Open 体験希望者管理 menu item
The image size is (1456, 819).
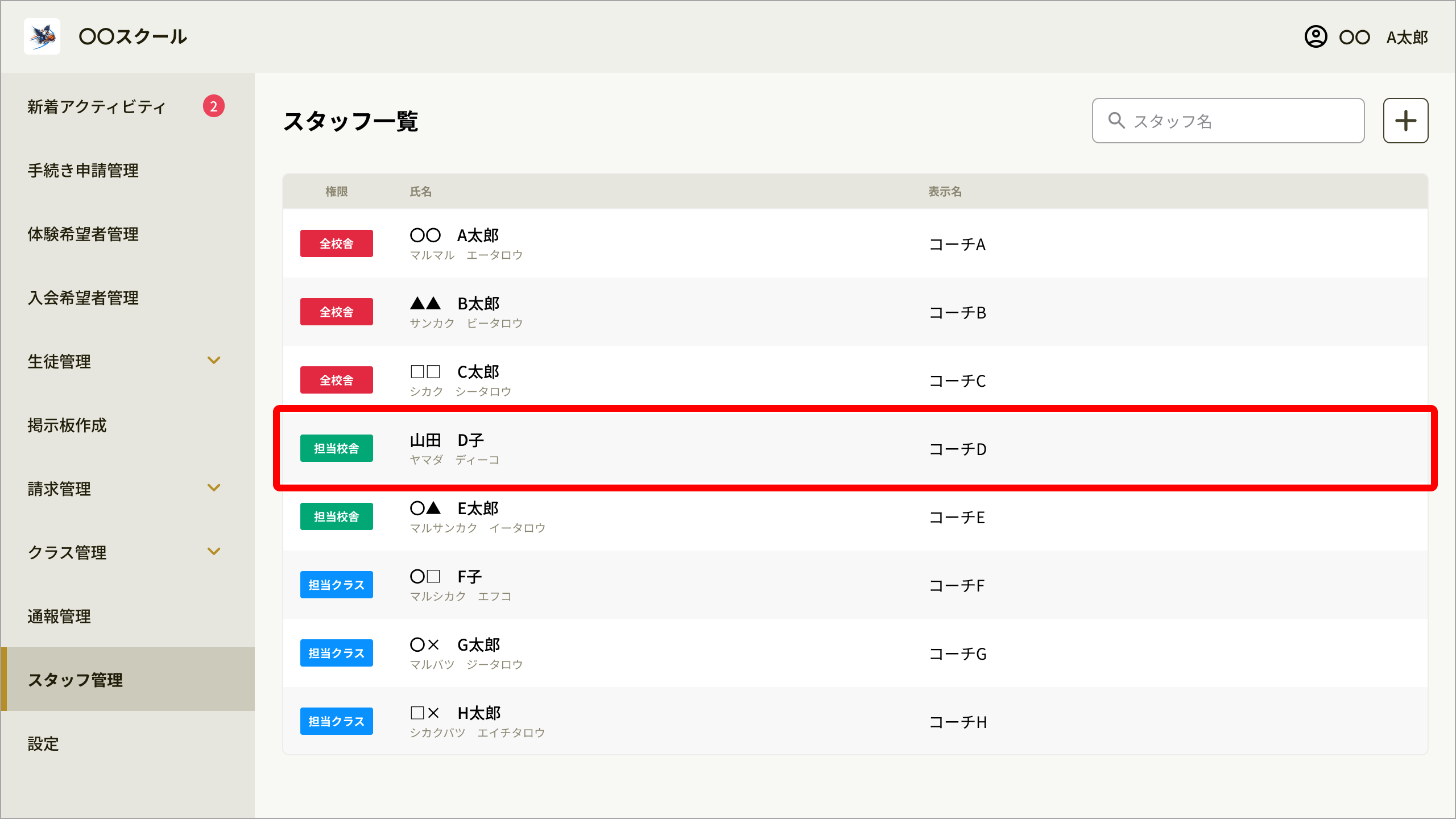pos(83,234)
